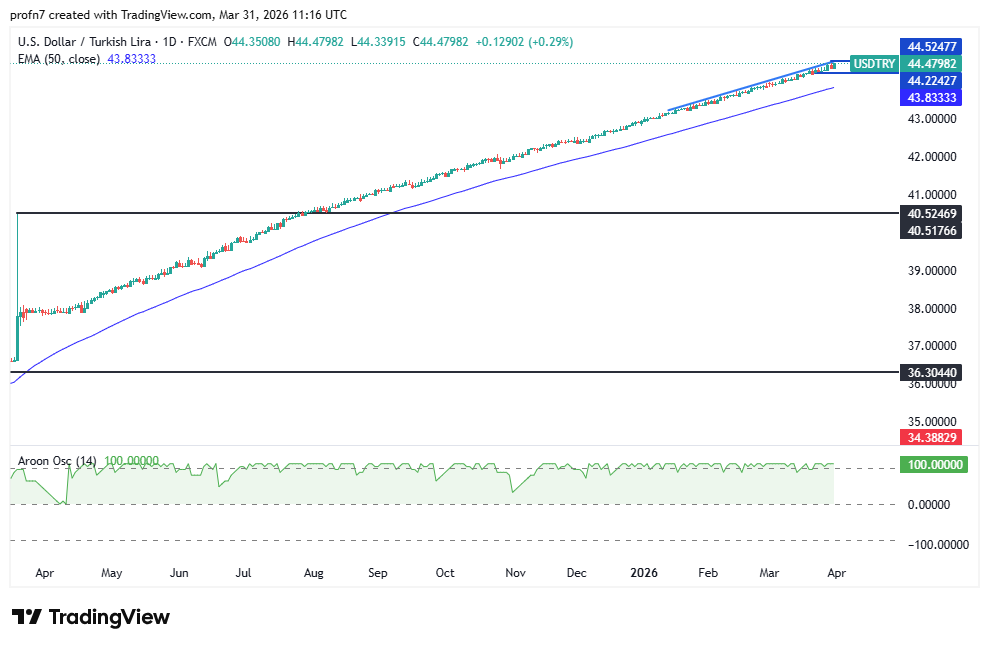Image resolution: width=989 pixels, height=647 pixels.
Task: Select the 2026 label on the time axis
Action: tap(644, 573)
